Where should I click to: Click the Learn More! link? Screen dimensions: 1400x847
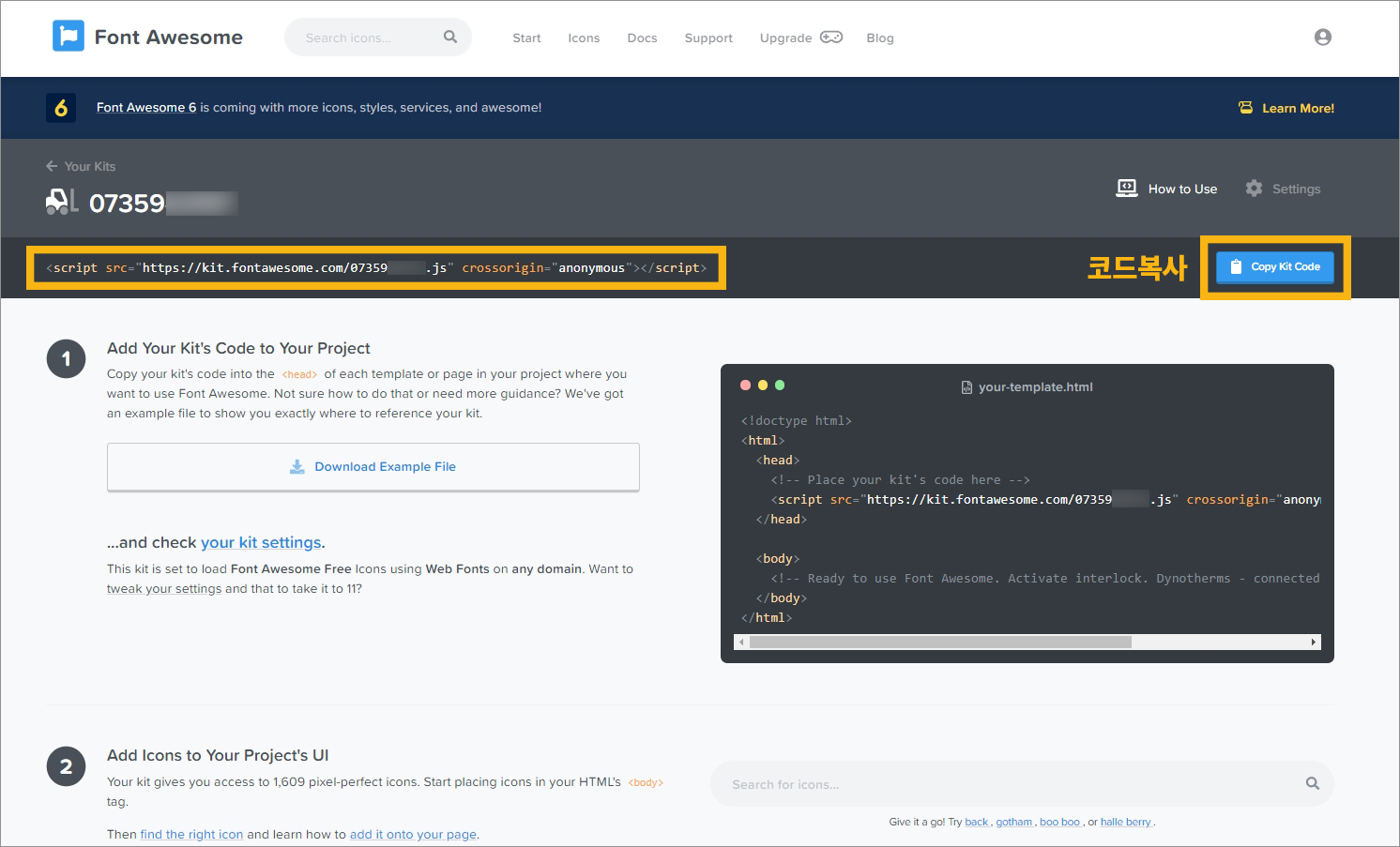[1298, 109]
